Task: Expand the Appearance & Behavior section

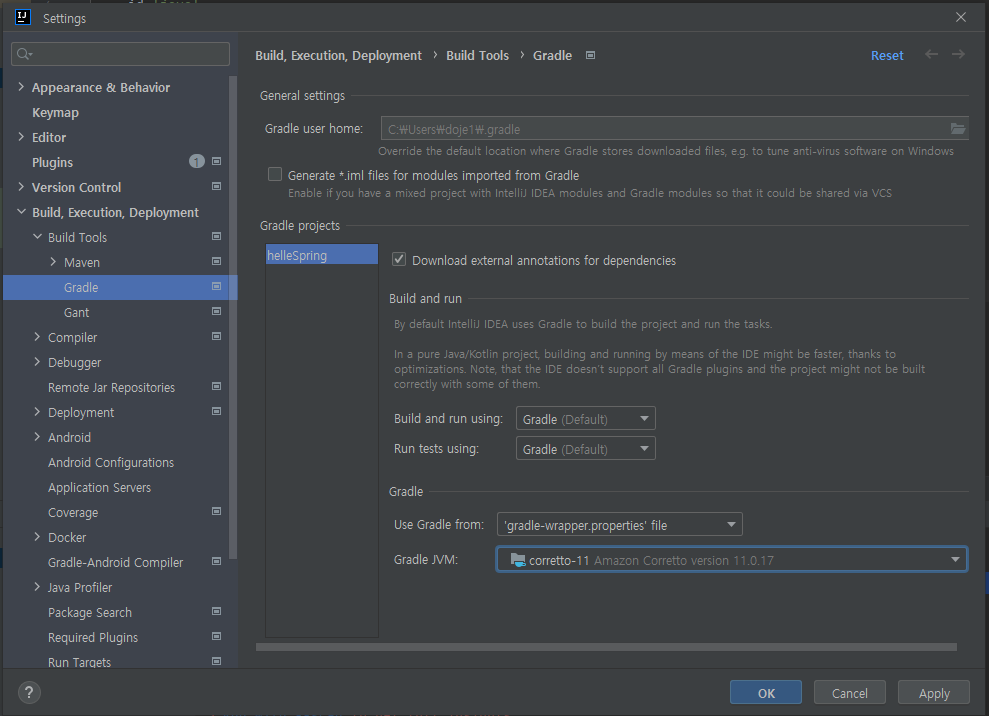Action: pyautogui.click(x=21, y=86)
